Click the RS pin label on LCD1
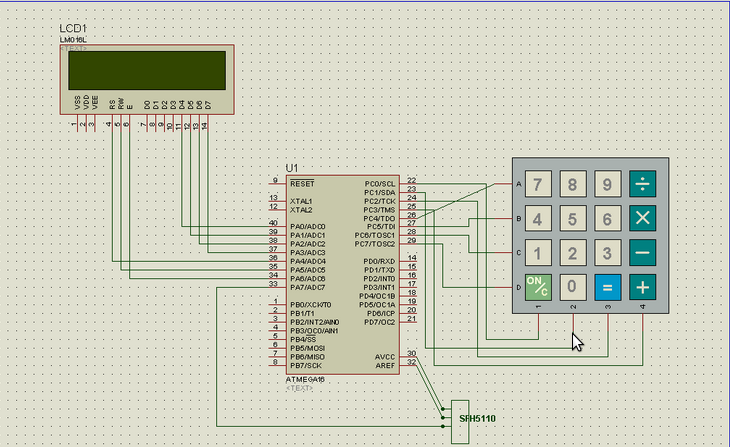Screen dimensions: 730x447 [112, 105]
